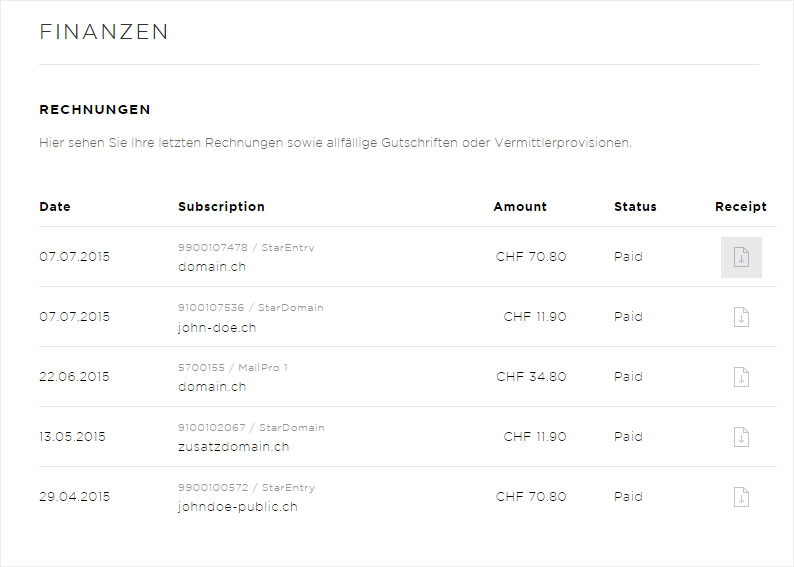Screen dimensions: 794x567
Task: Download receipt for john-doe.ch invoice
Action: tap(741, 317)
